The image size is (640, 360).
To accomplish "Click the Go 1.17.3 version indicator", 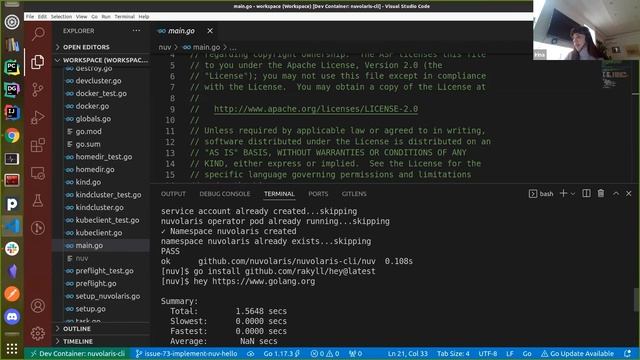I will [281, 353].
